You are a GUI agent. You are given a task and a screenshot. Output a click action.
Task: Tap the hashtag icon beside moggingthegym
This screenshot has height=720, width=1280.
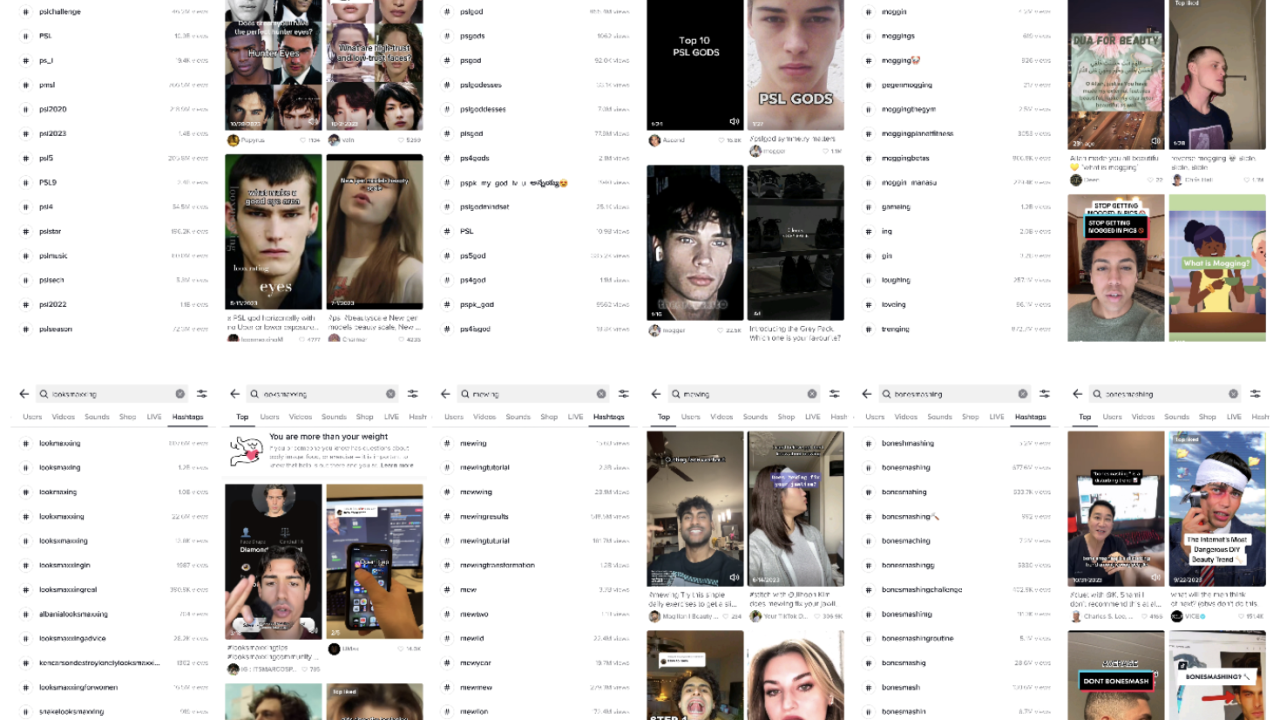pos(868,109)
